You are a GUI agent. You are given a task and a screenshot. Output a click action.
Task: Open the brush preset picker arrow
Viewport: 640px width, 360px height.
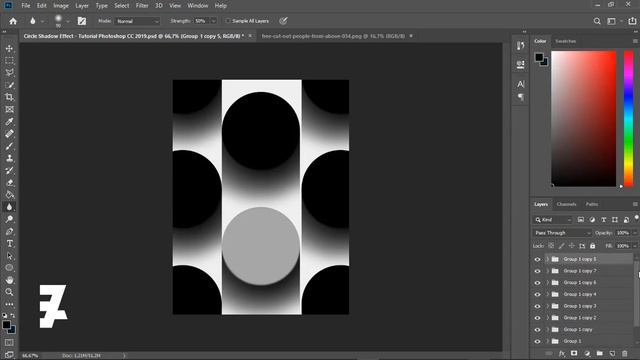point(68,21)
